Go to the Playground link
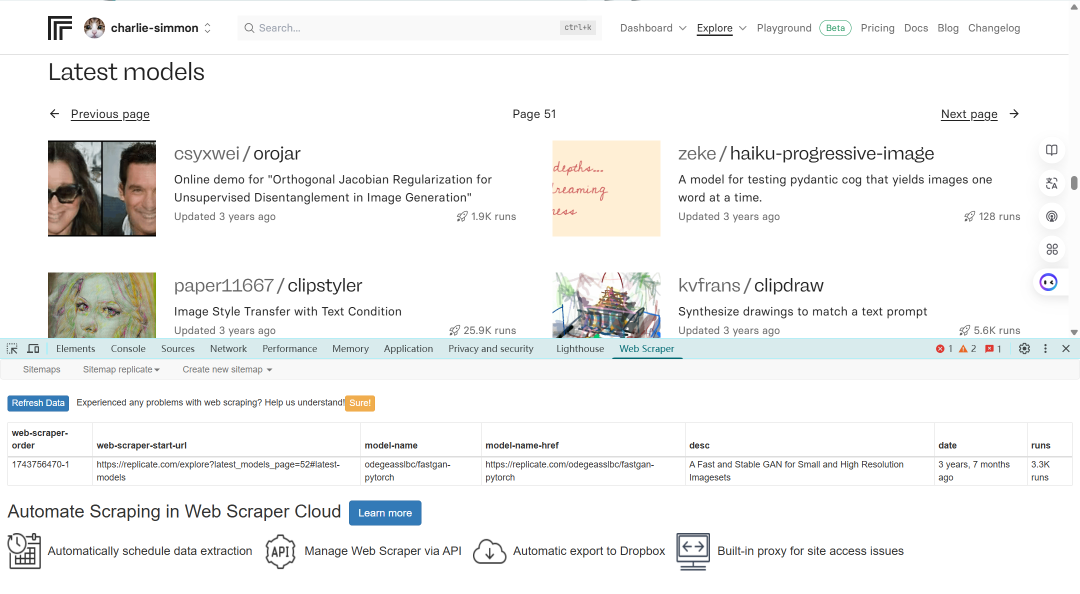Screen dimensions: 1080x594 [784, 28]
